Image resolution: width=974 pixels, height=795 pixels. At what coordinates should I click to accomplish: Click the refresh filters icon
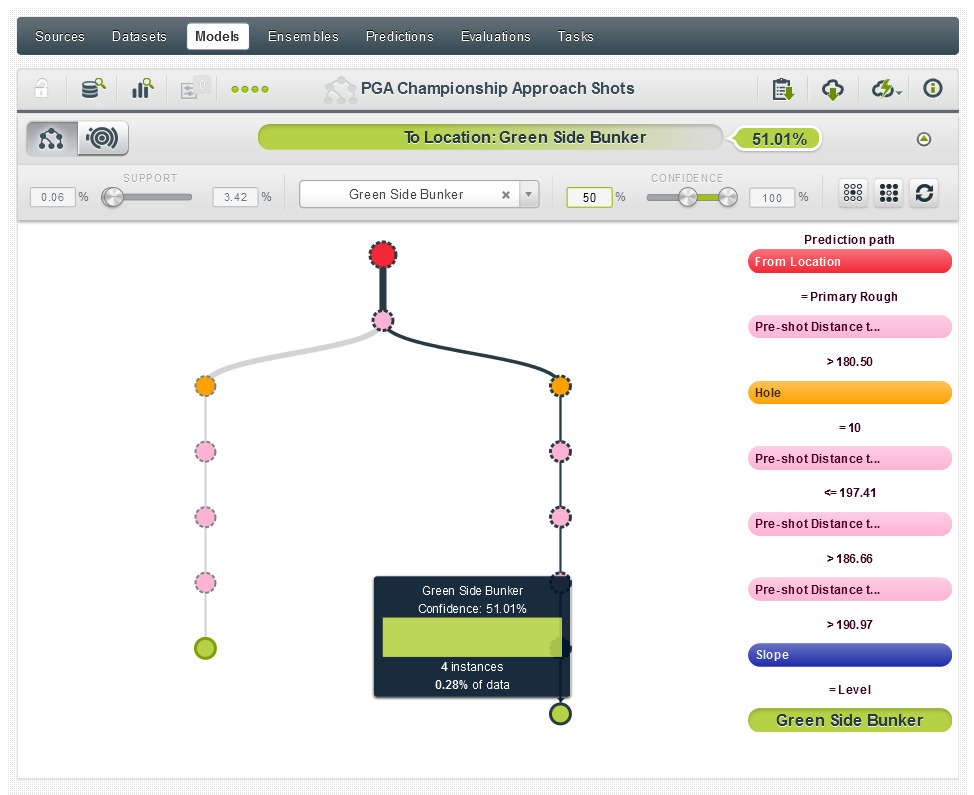(x=924, y=194)
